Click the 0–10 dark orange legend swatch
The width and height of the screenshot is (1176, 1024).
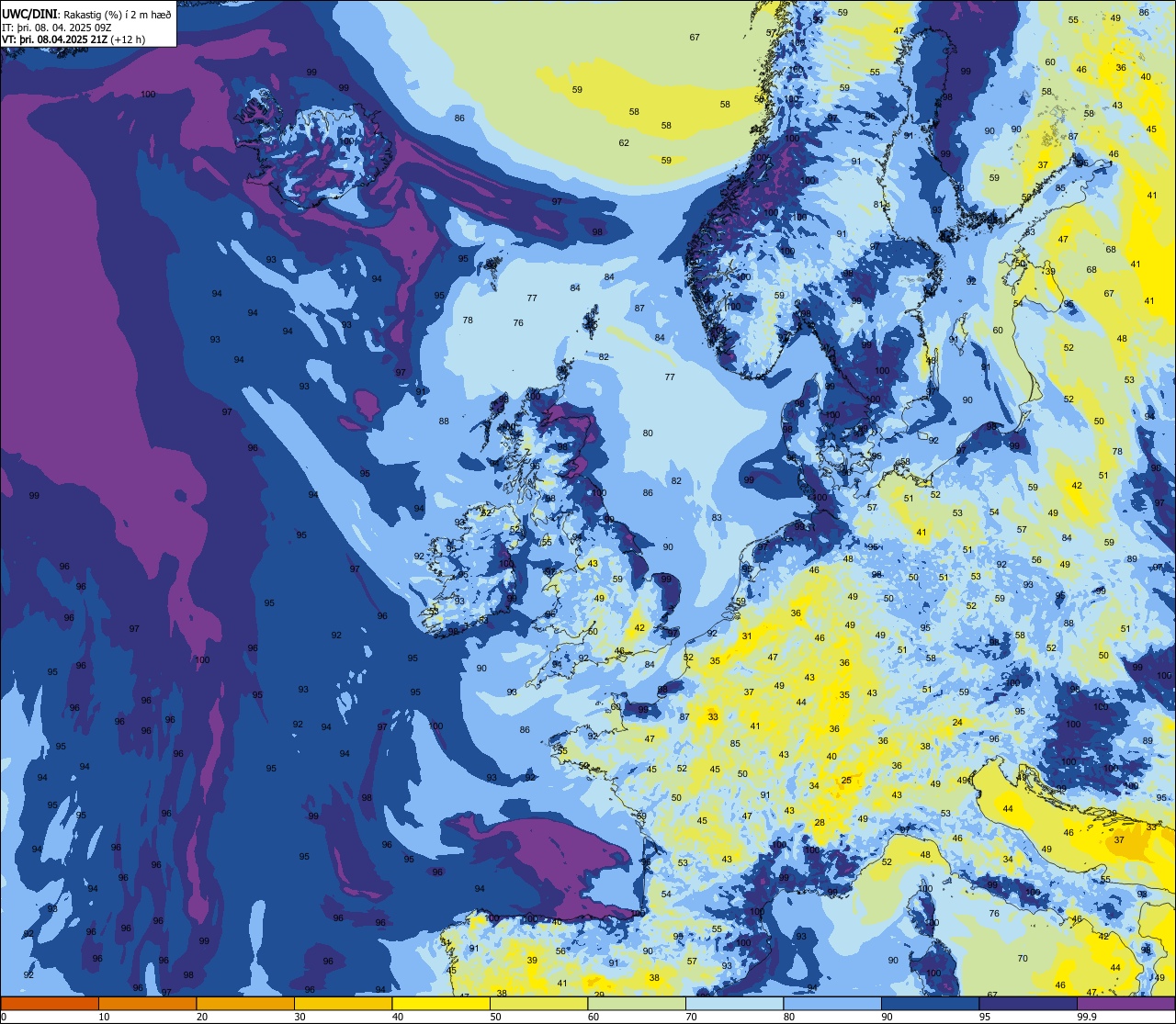[50, 1003]
